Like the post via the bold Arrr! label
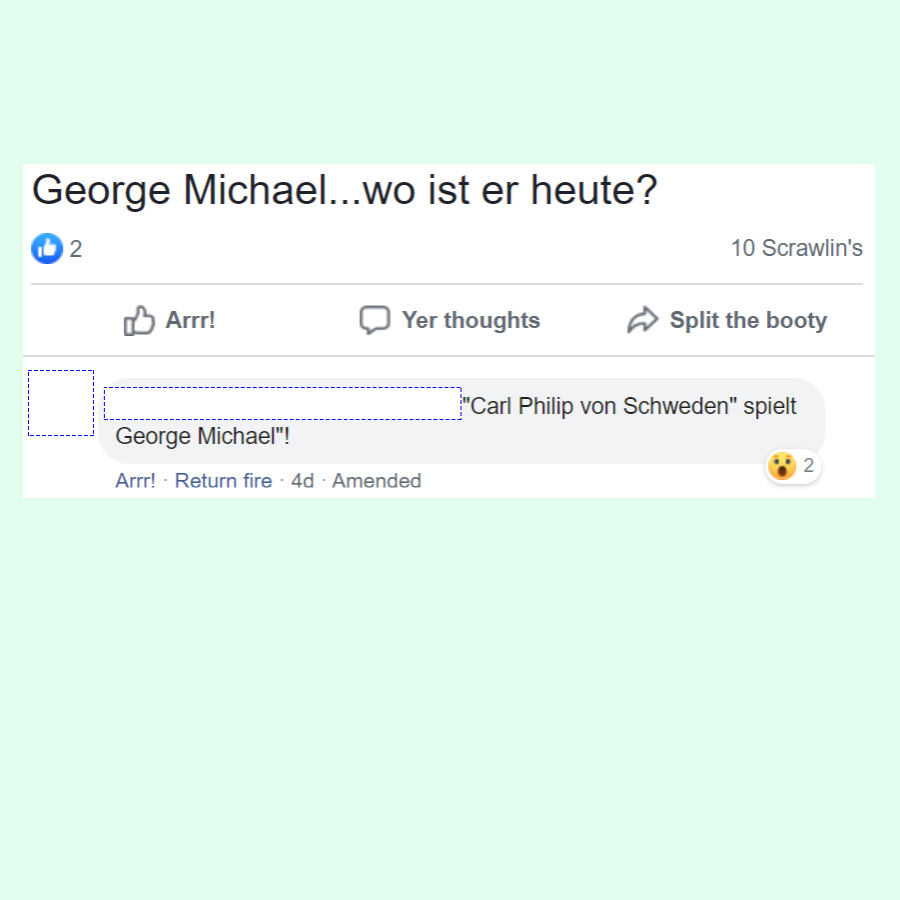900x900 pixels. 190,320
